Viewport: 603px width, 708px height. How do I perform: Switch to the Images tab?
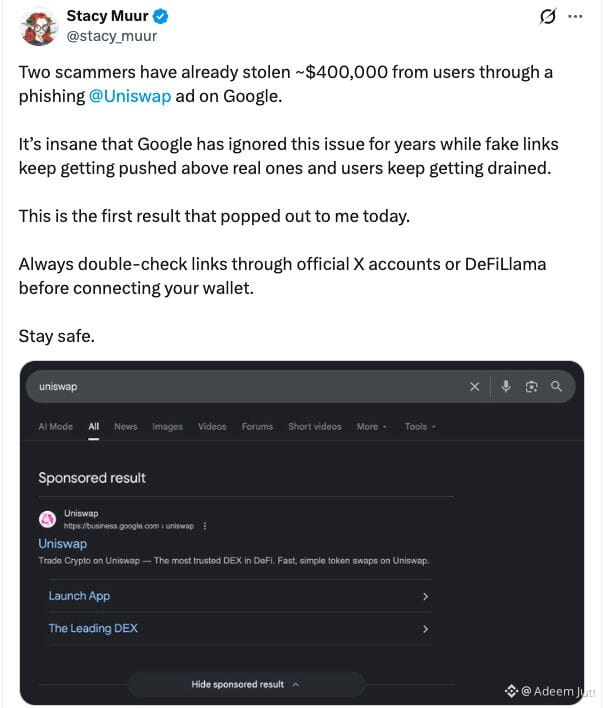click(x=168, y=427)
